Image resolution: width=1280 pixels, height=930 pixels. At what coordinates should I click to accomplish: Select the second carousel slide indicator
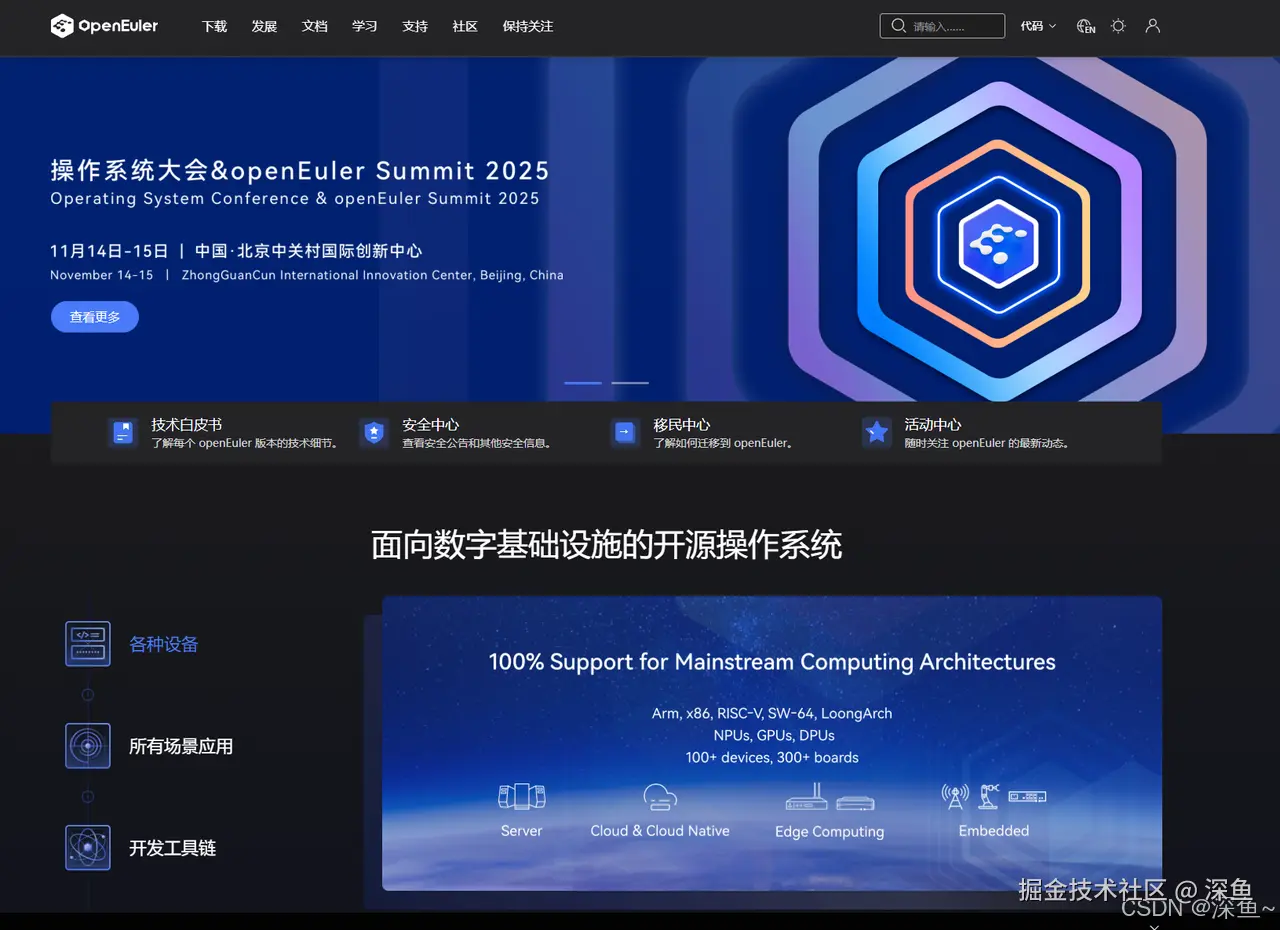[x=630, y=383]
